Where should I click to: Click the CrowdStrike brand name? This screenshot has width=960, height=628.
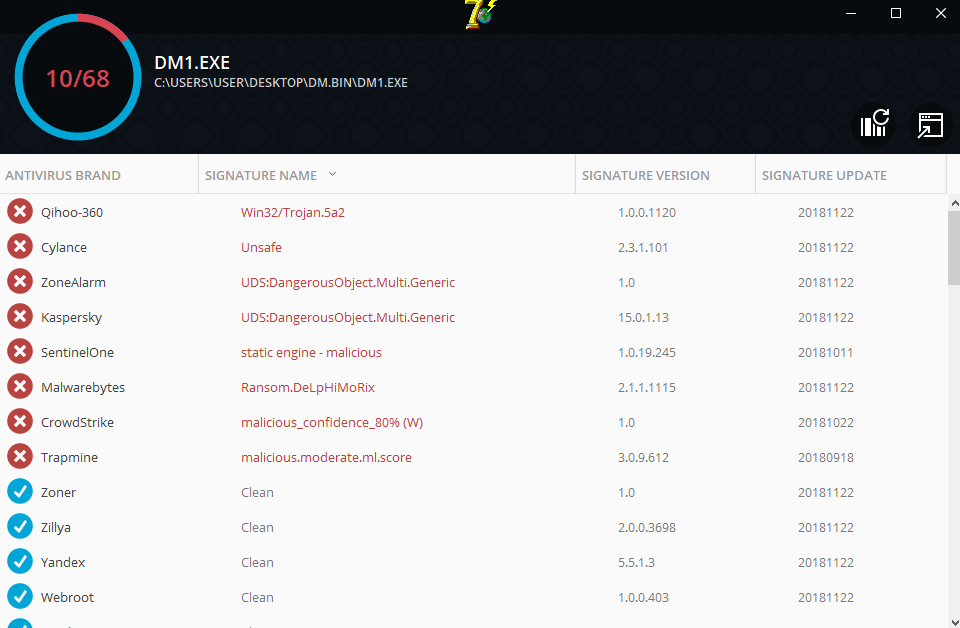point(77,422)
